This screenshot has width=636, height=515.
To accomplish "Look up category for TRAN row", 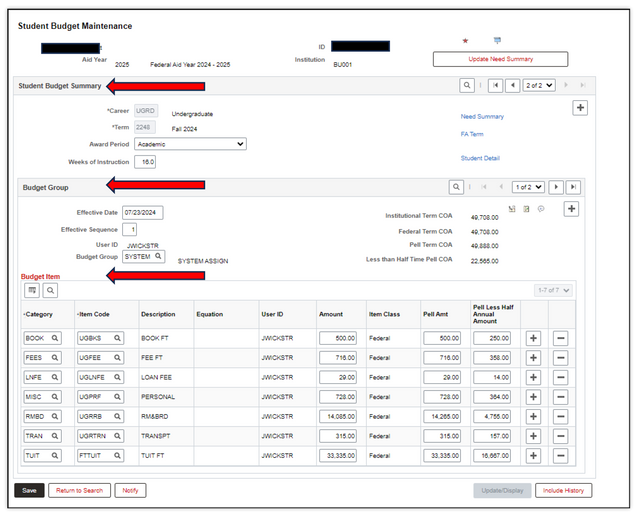I will pyautogui.click(x=55, y=436).
